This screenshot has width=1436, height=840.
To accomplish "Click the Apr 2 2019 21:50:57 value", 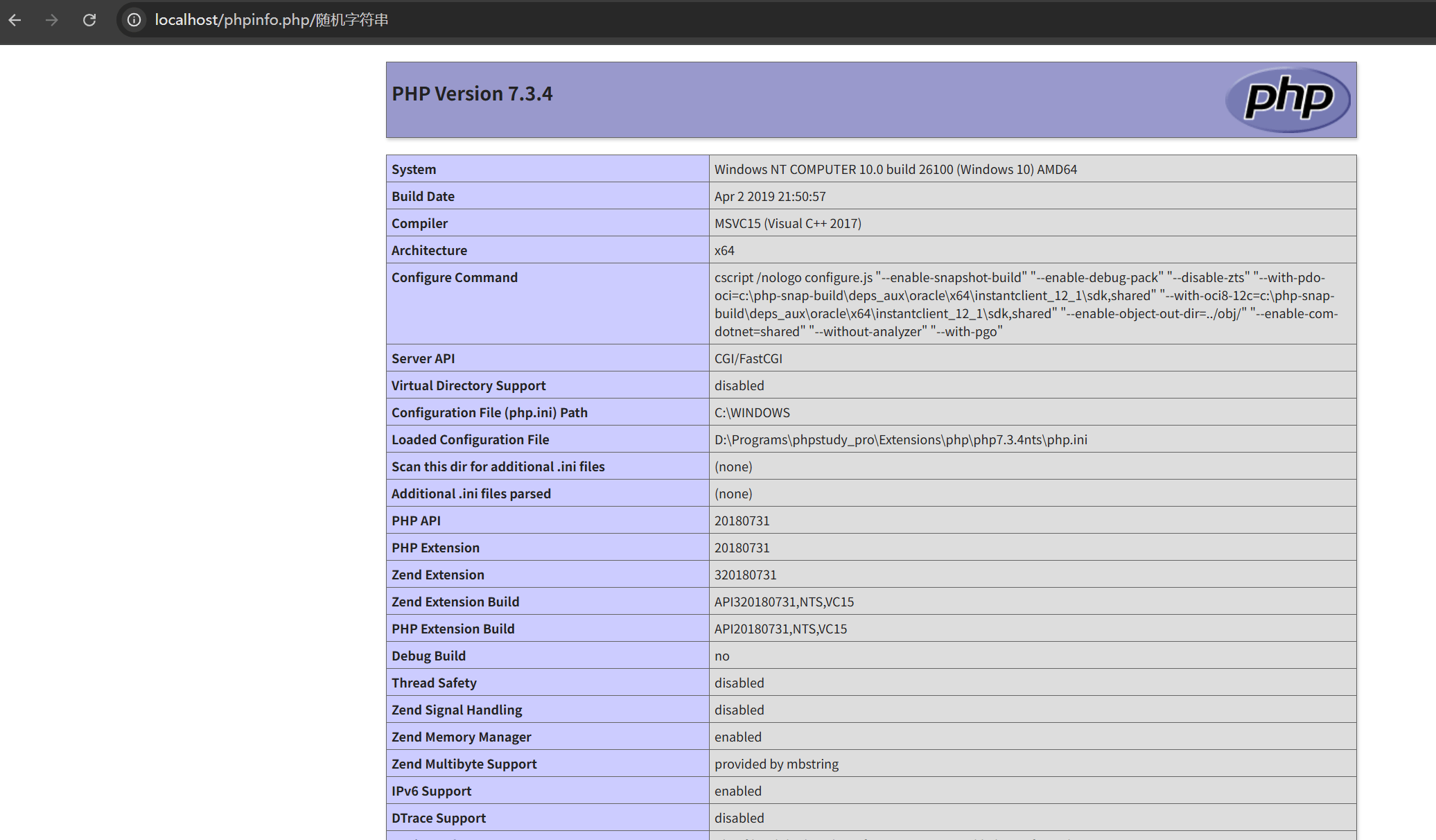I will pyautogui.click(x=770, y=196).
